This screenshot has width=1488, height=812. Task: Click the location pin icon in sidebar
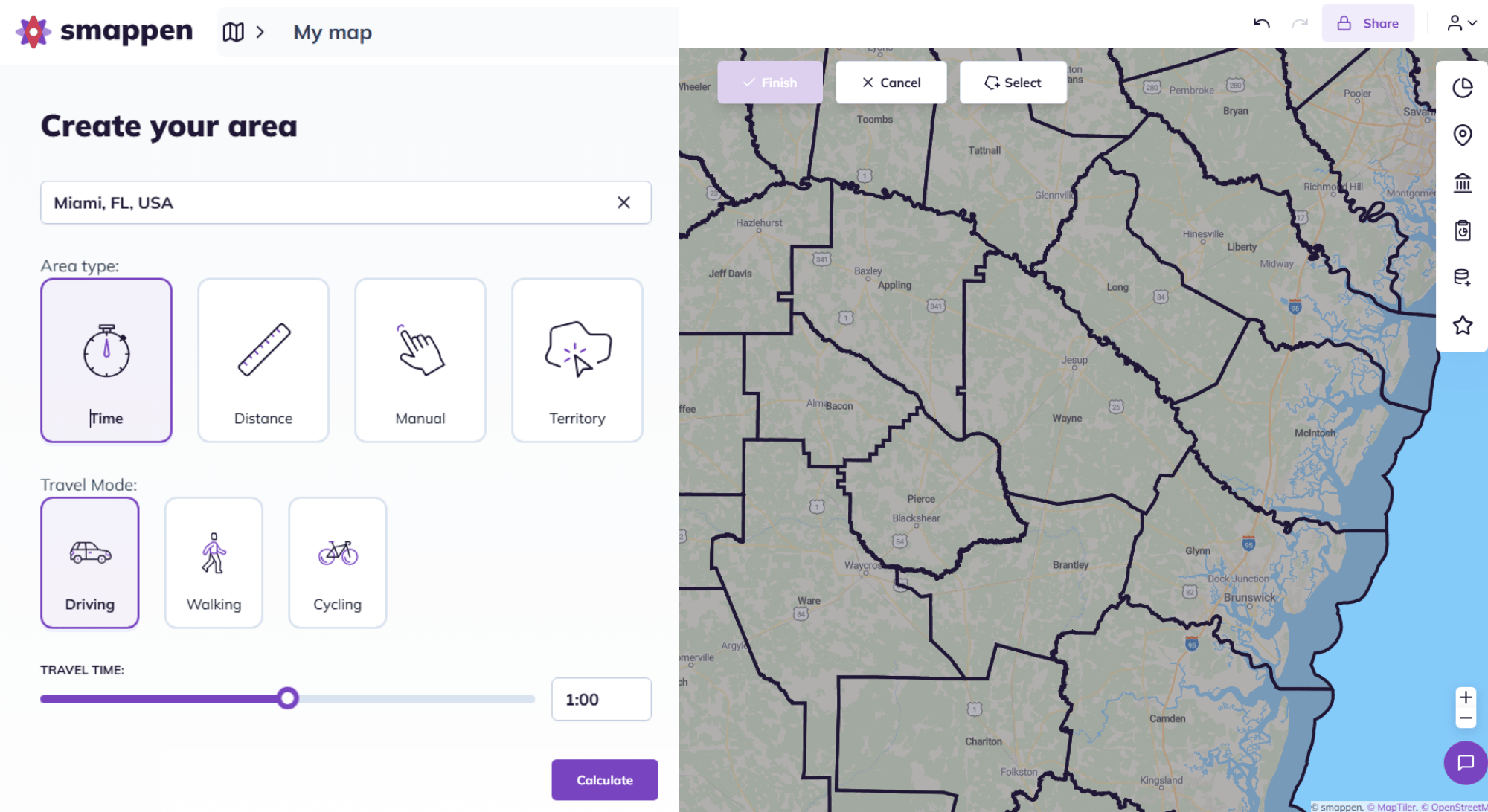tap(1462, 135)
